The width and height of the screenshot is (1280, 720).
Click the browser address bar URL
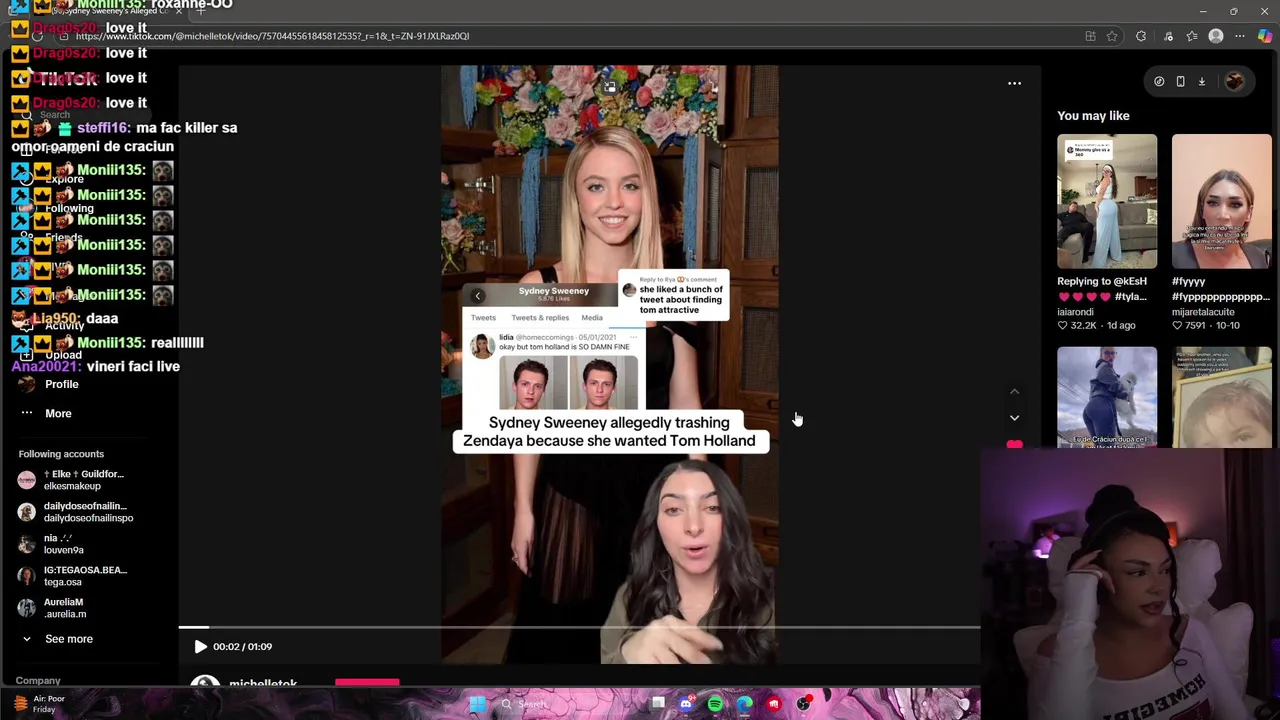click(272, 36)
